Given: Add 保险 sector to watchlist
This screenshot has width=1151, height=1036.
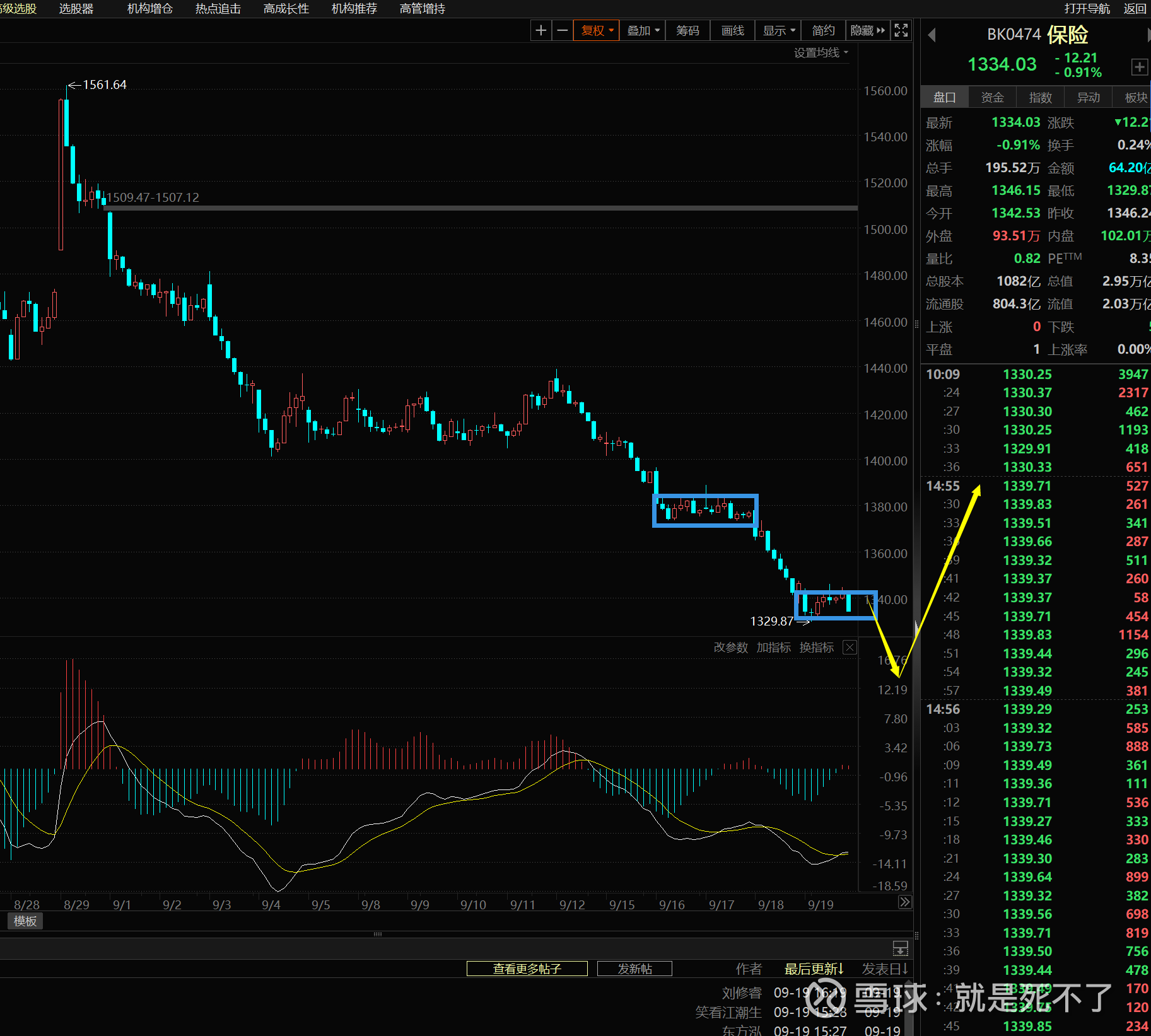Looking at the screenshot, I should point(1138,67).
